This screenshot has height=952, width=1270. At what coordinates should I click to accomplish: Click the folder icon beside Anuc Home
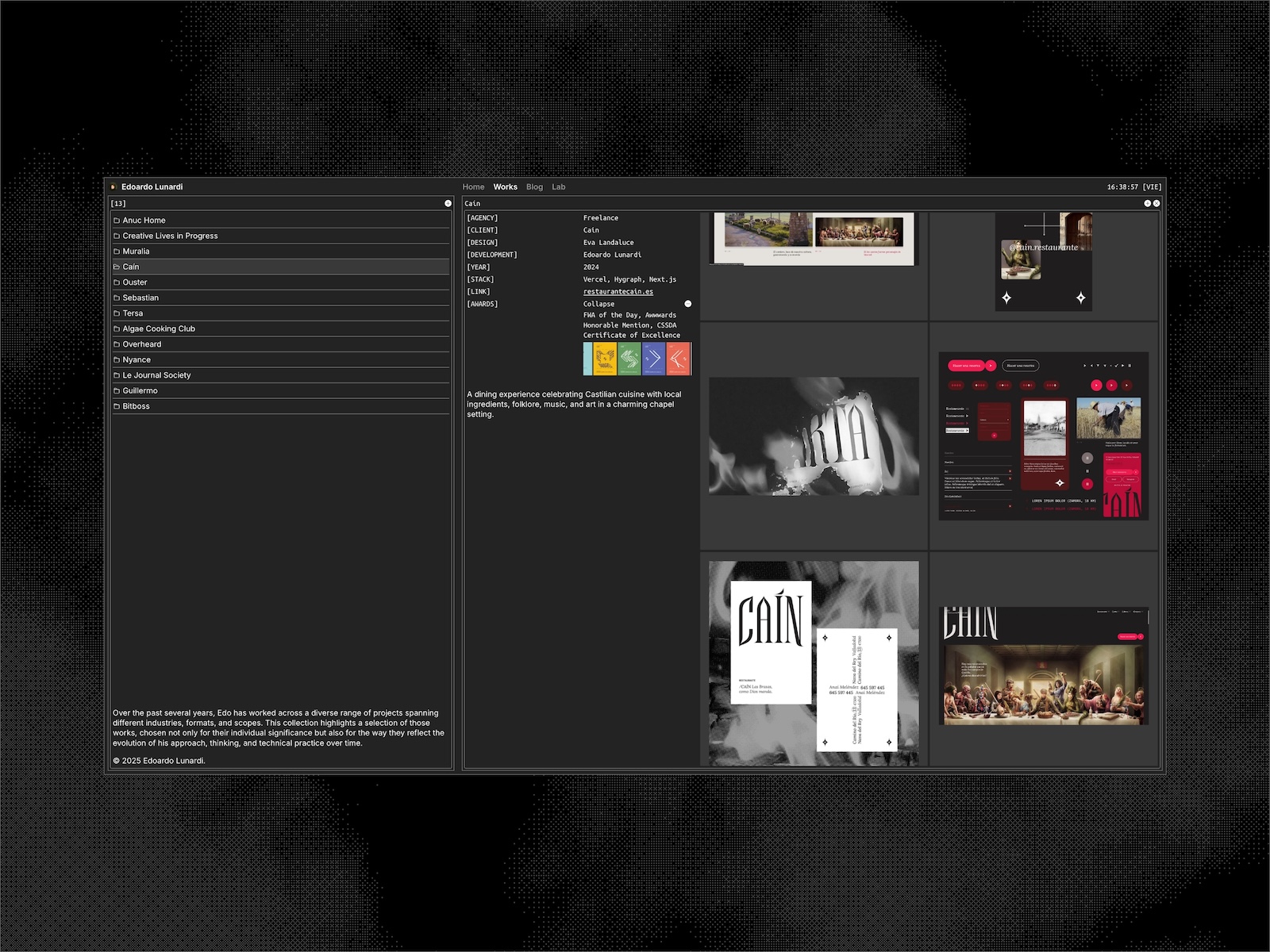pos(117,221)
